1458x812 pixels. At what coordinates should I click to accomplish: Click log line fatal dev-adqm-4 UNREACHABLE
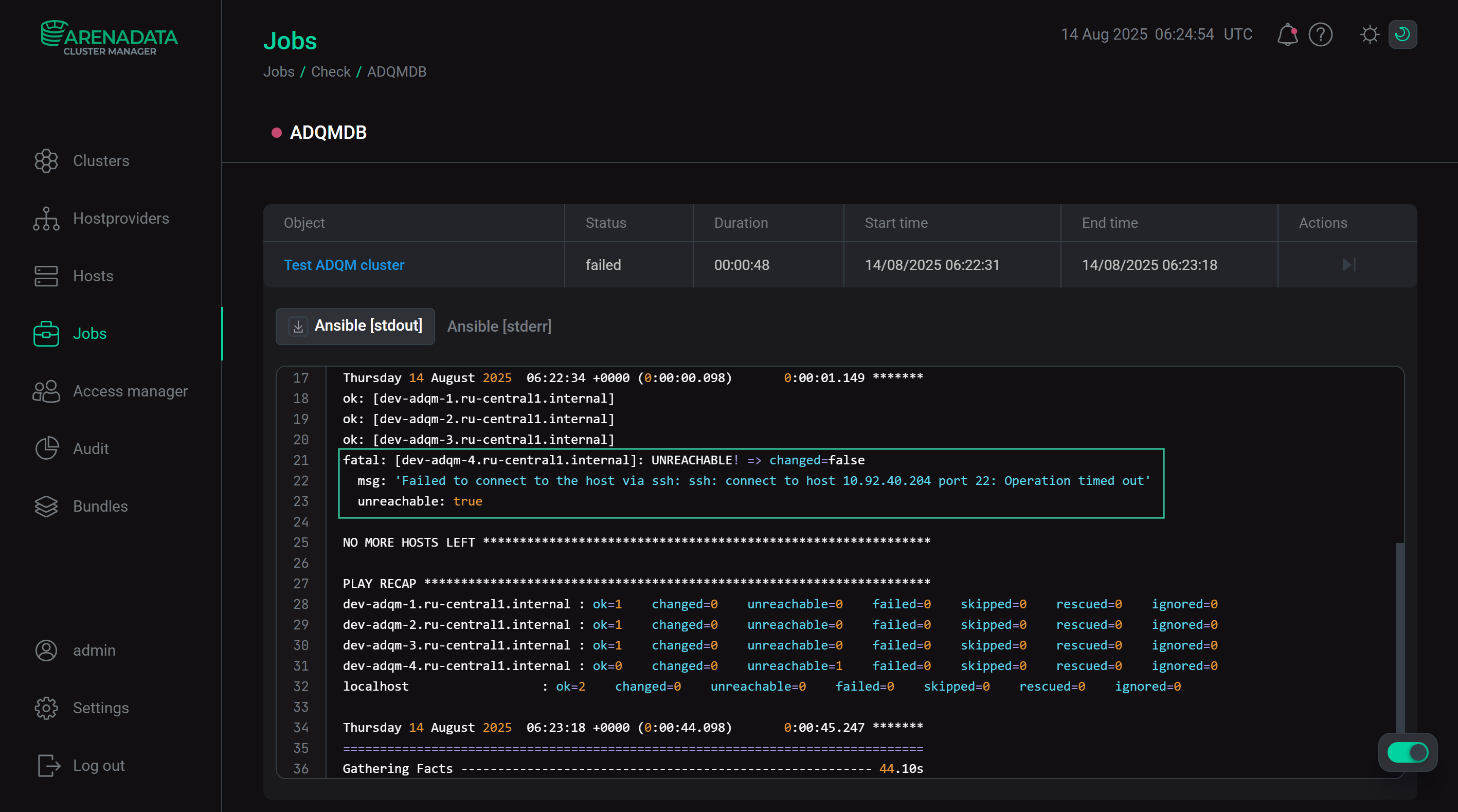[603, 460]
